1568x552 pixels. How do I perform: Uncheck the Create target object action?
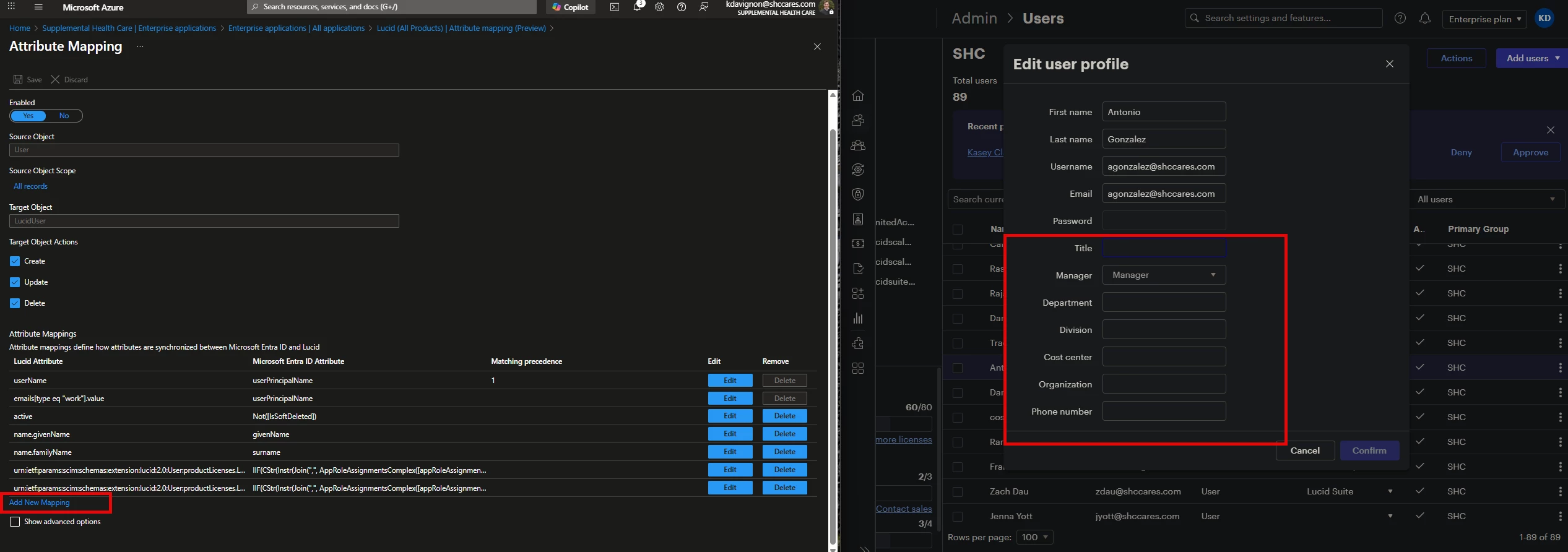(x=15, y=261)
